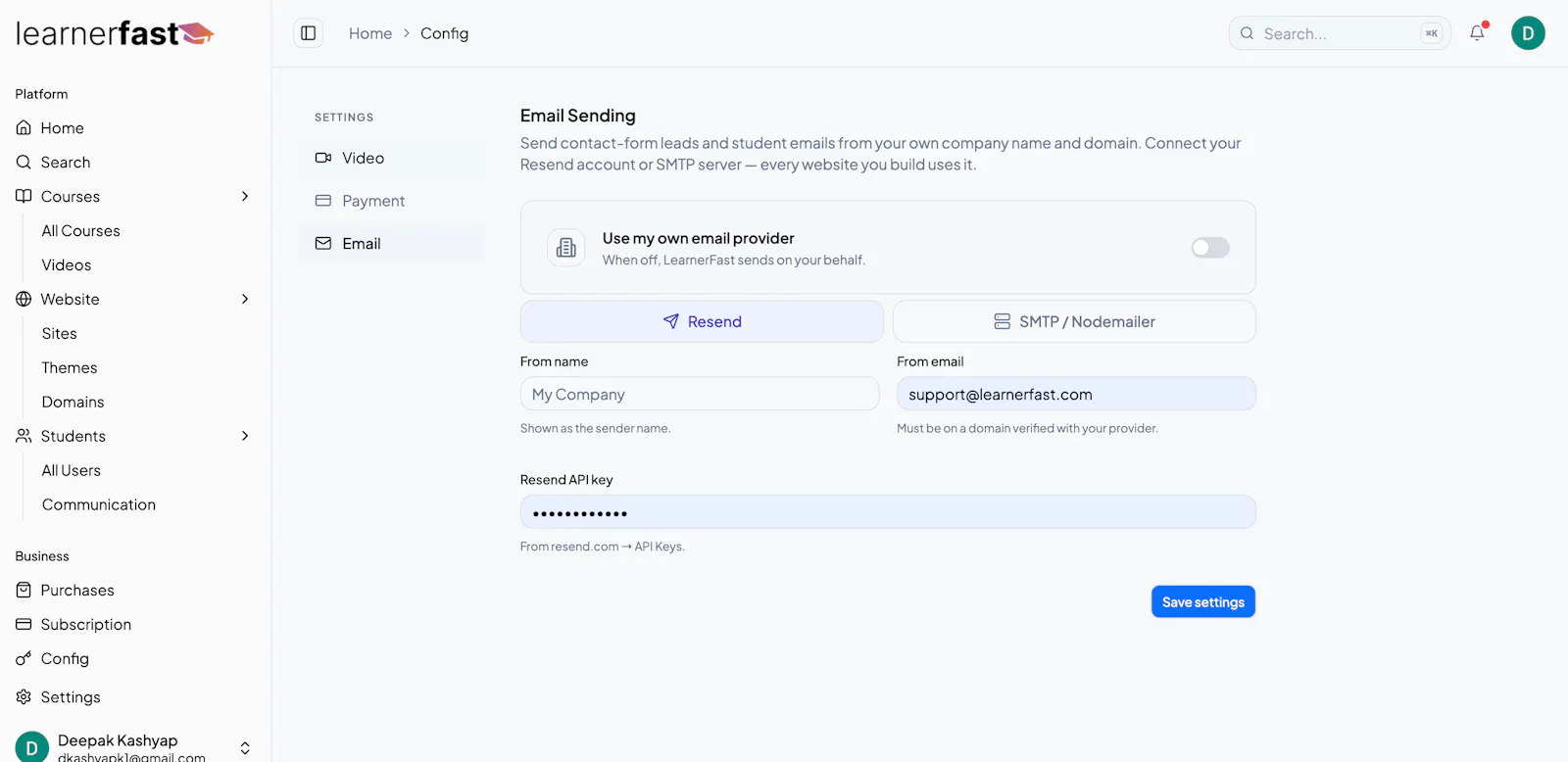
Task: Click the Settings gear icon
Action: tap(24, 696)
